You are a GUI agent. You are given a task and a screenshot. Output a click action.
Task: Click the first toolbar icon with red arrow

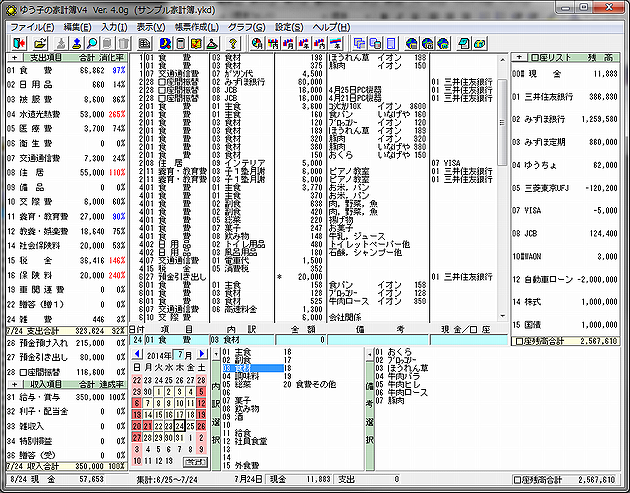point(18,44)
